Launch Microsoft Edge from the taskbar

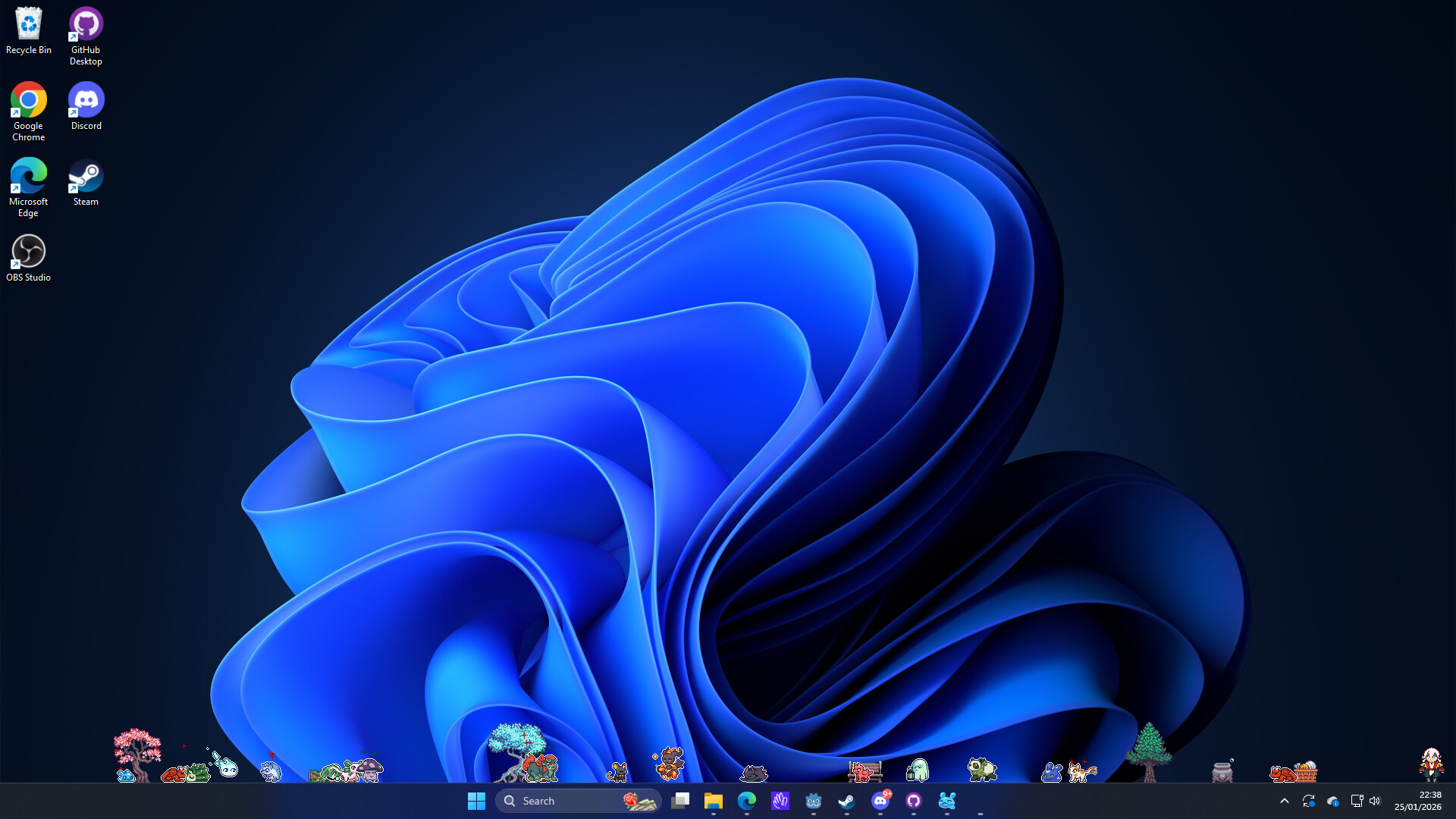tap(747, 802)
